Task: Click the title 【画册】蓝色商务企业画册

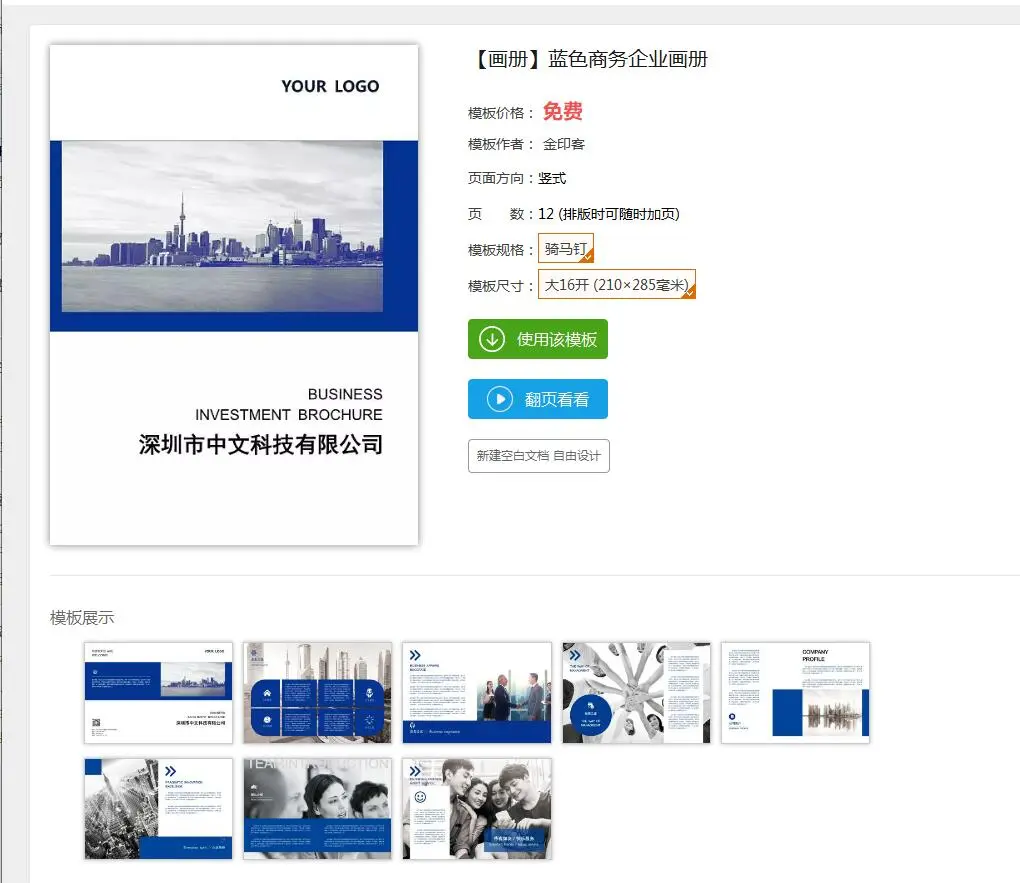Action: point(589,59)
